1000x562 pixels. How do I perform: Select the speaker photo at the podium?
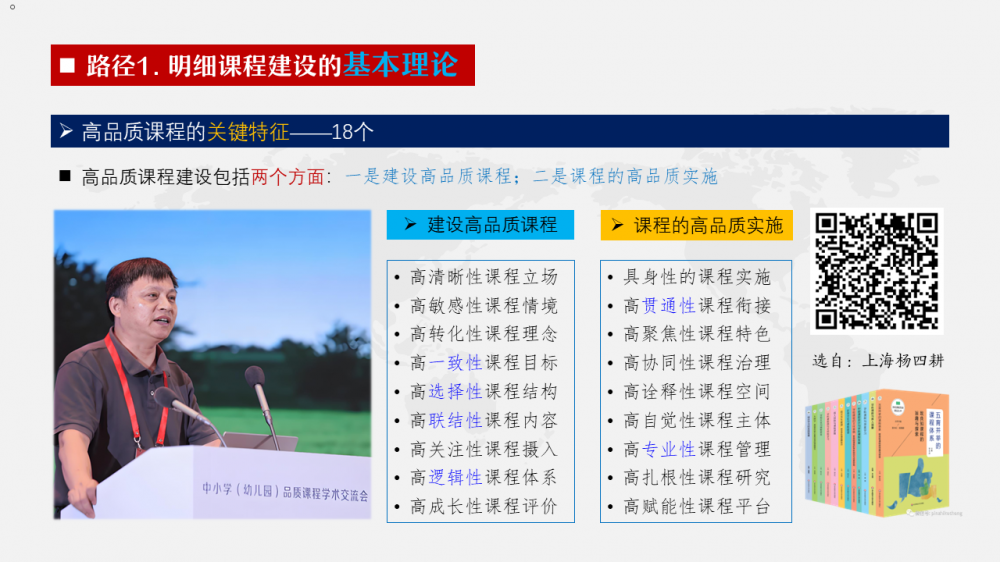click(212, 364)
